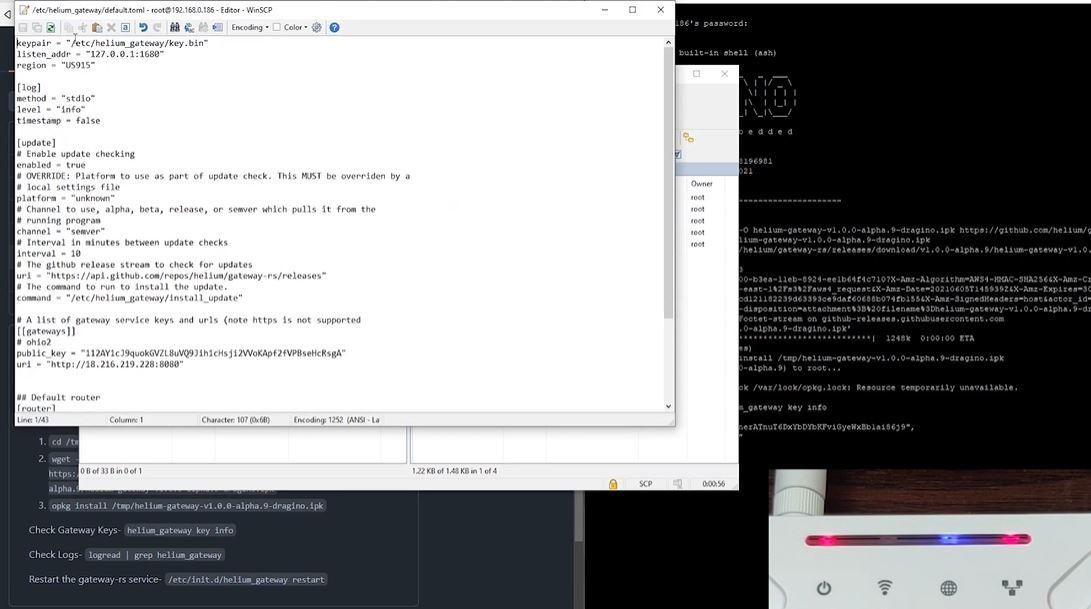Reload the file with the green Reload icon
The image size is (1091, 609).
51,27
